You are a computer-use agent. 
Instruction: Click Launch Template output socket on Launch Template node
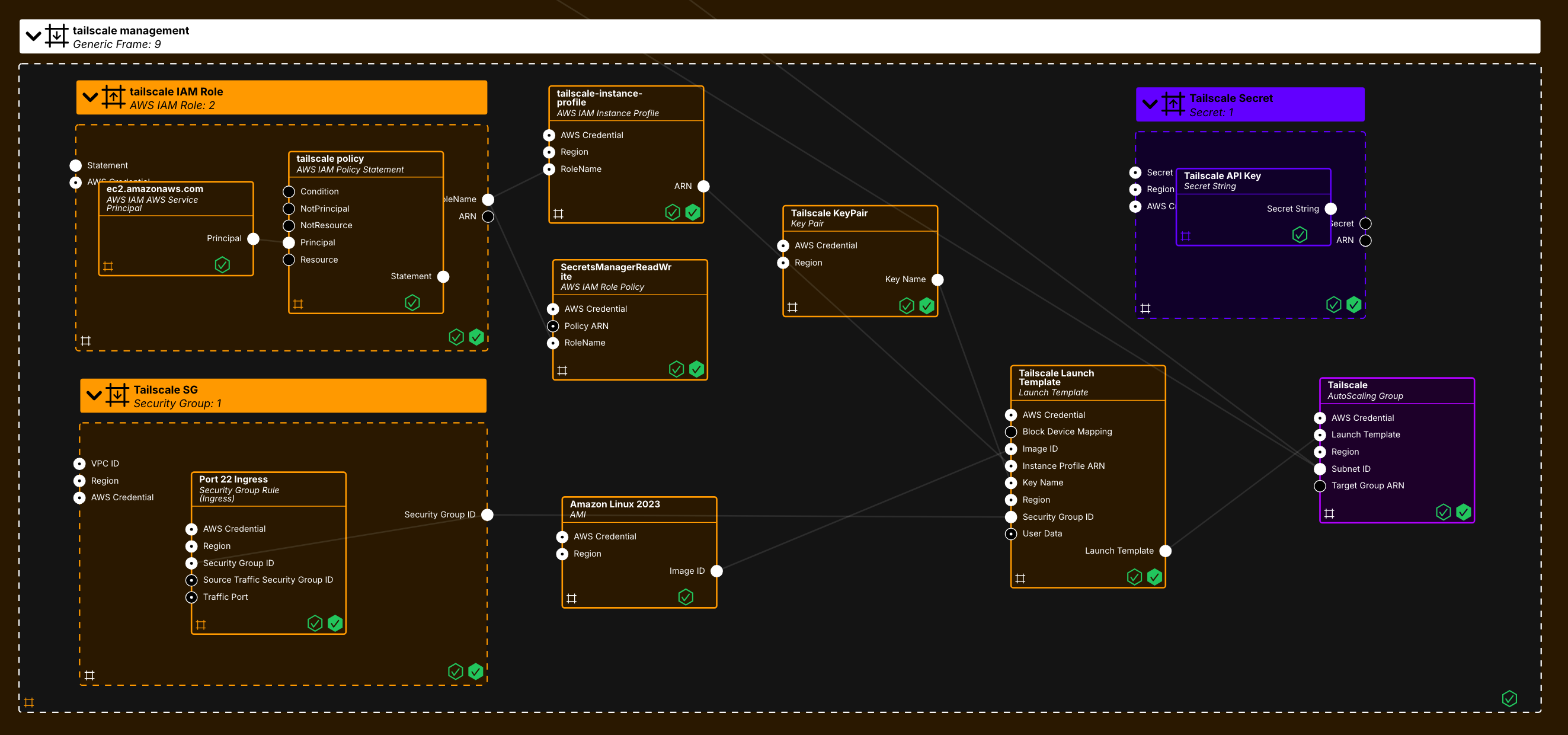click(x=1166, y=551)
